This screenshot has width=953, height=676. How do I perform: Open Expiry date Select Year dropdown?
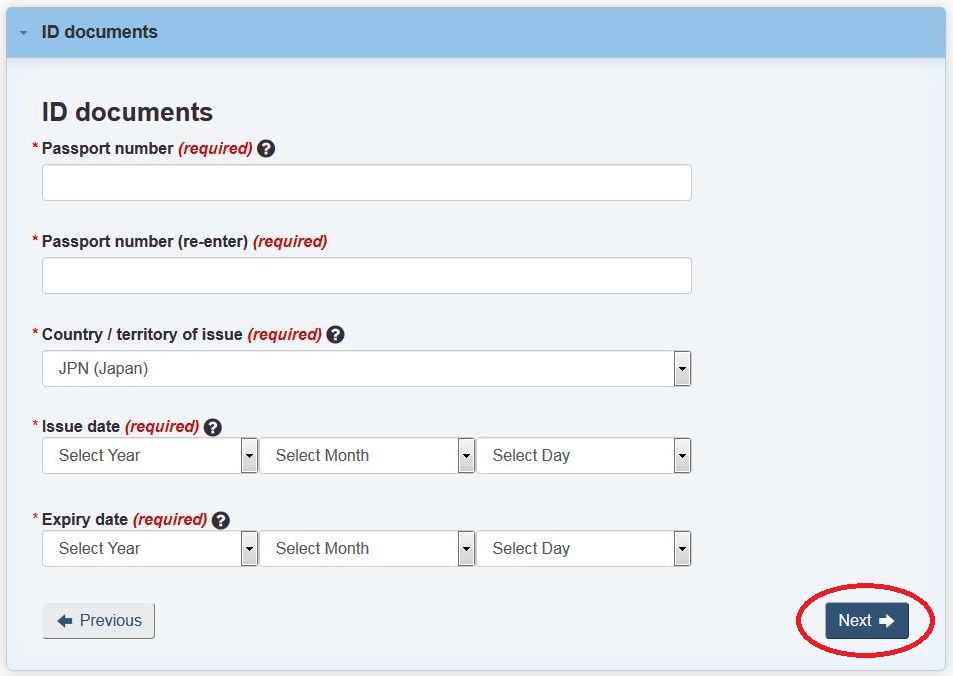[x=150, y=548]
